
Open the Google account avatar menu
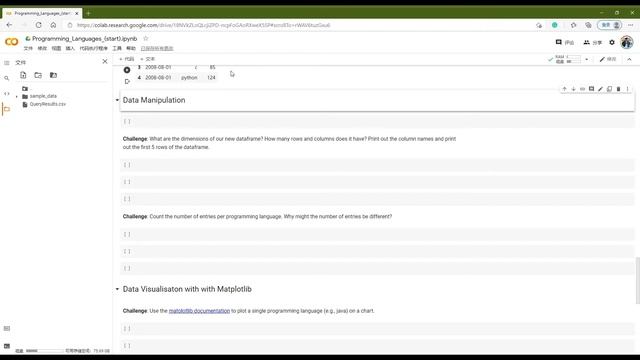click(x=627, y=42)
